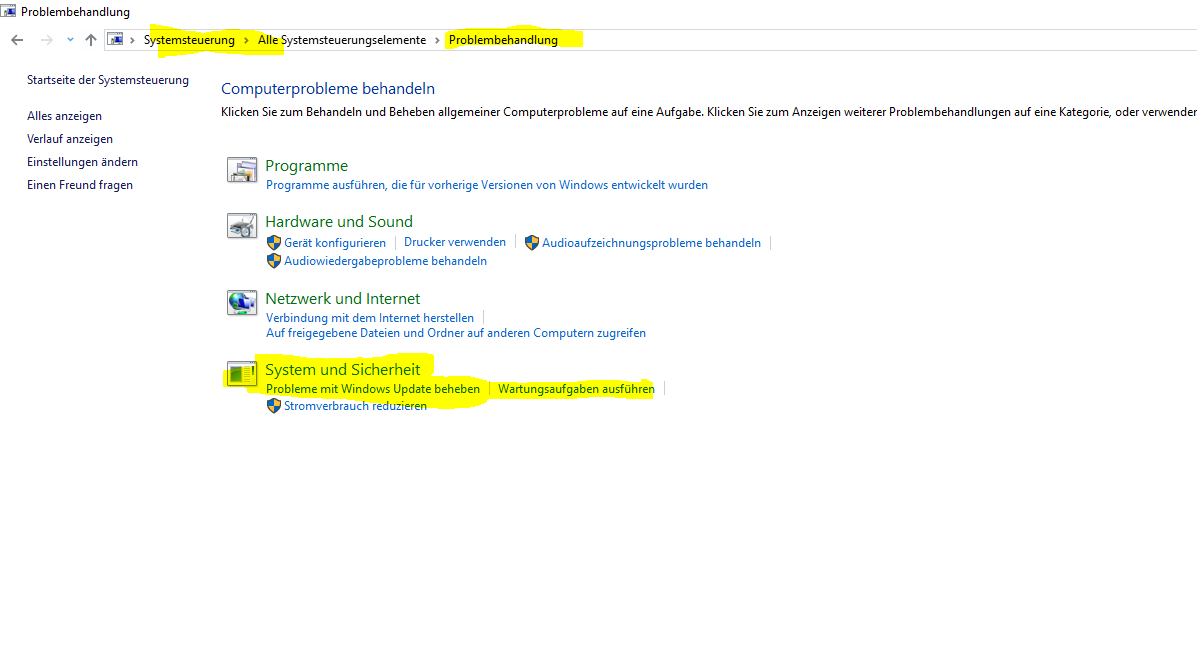Open the Programme category heading
1197x668 pixels.
tap(306, 166)
